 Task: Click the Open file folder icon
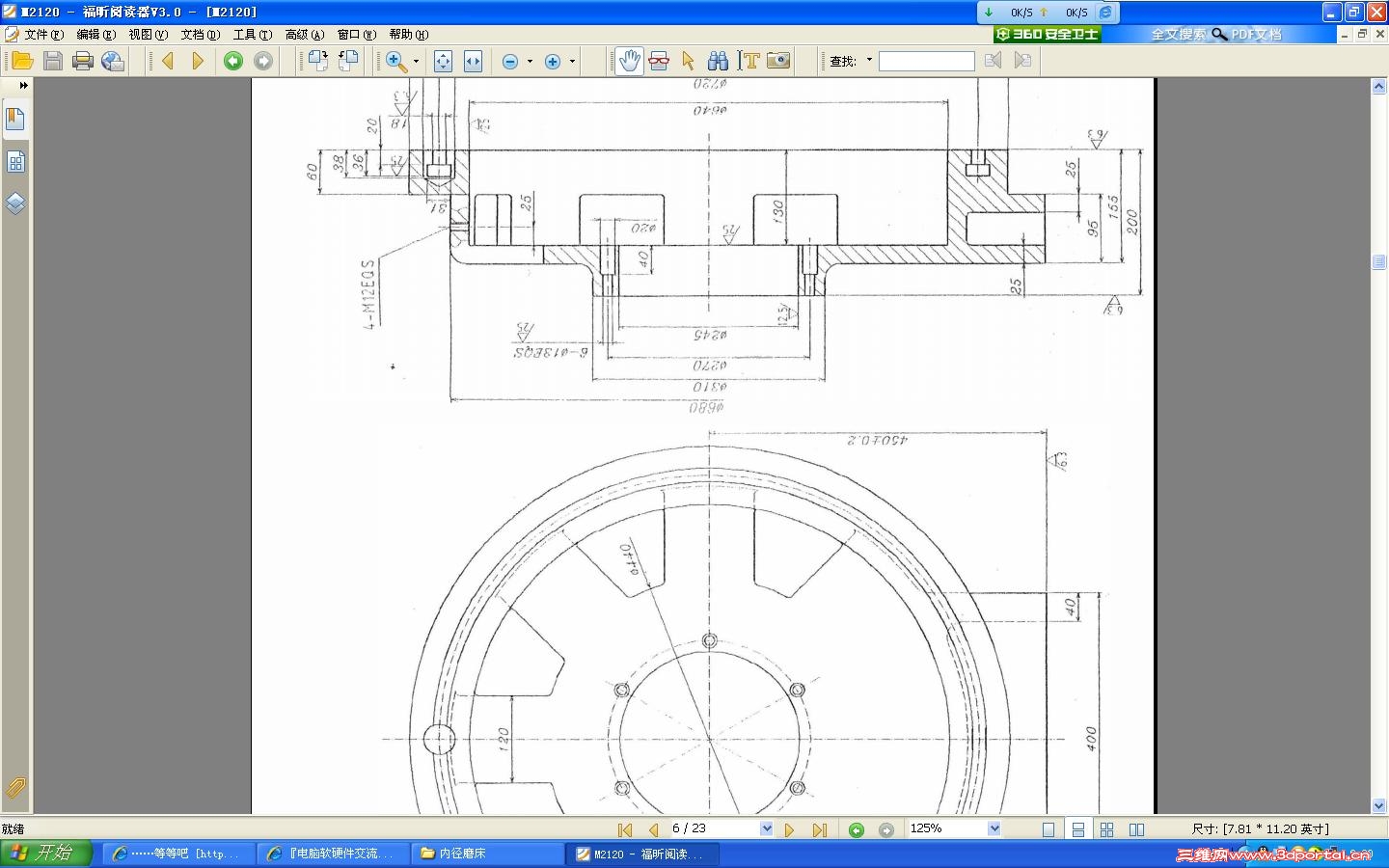22,61
